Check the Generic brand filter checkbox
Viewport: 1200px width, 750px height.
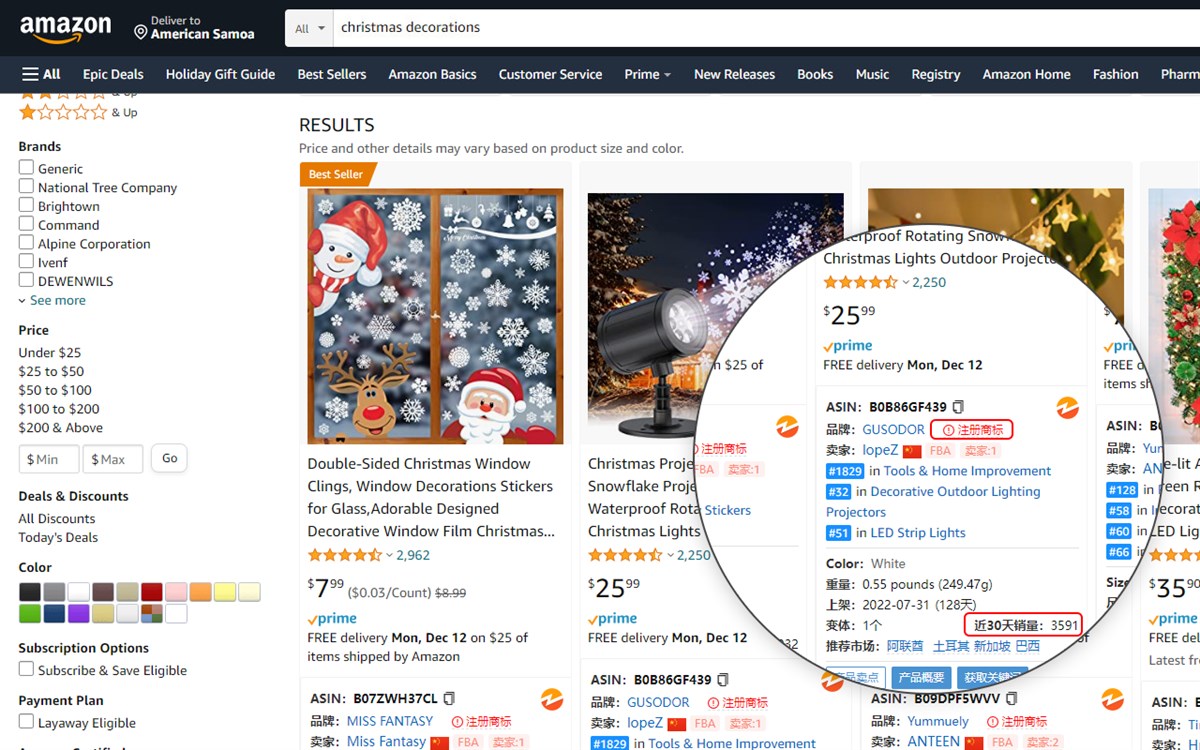coord(28,168)
